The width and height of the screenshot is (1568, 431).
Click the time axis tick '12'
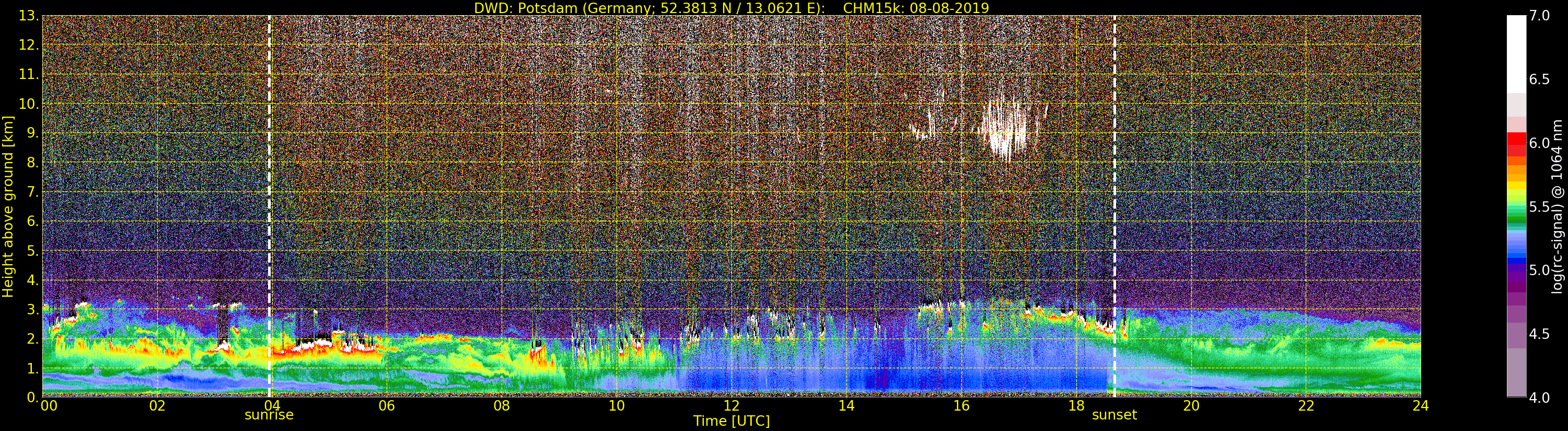point(731,406)
